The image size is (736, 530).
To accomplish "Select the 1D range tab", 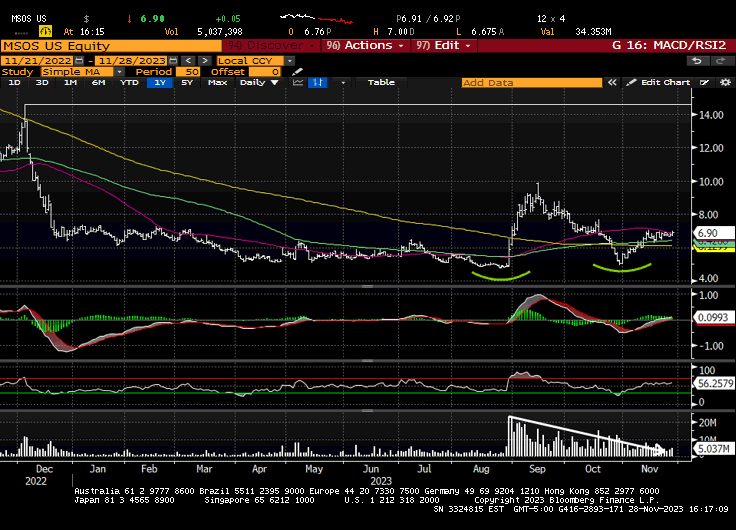I will pyautogui.click(x=15, y=83).
